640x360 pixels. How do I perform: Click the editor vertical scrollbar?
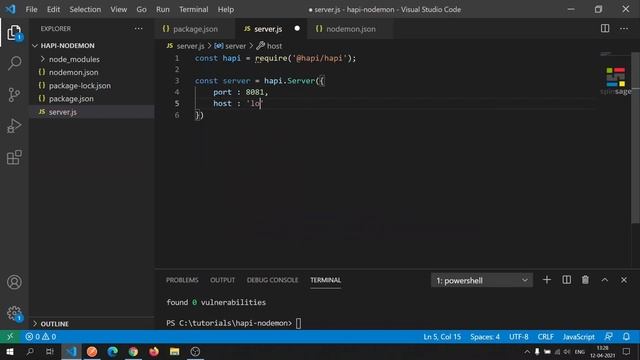pos(636,139)
